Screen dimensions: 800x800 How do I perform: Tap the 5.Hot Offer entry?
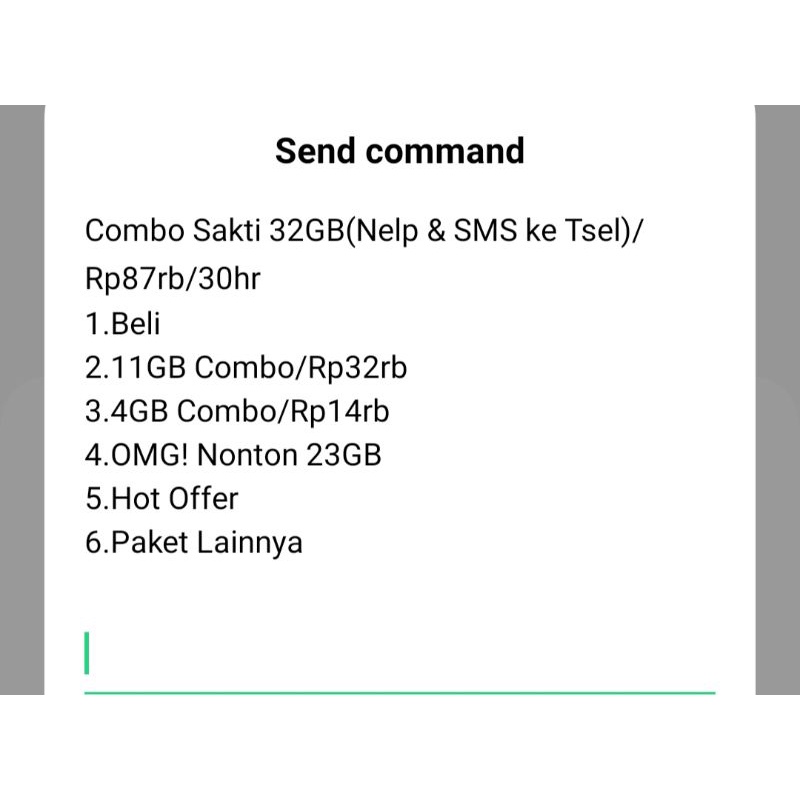tap(162, 498)
